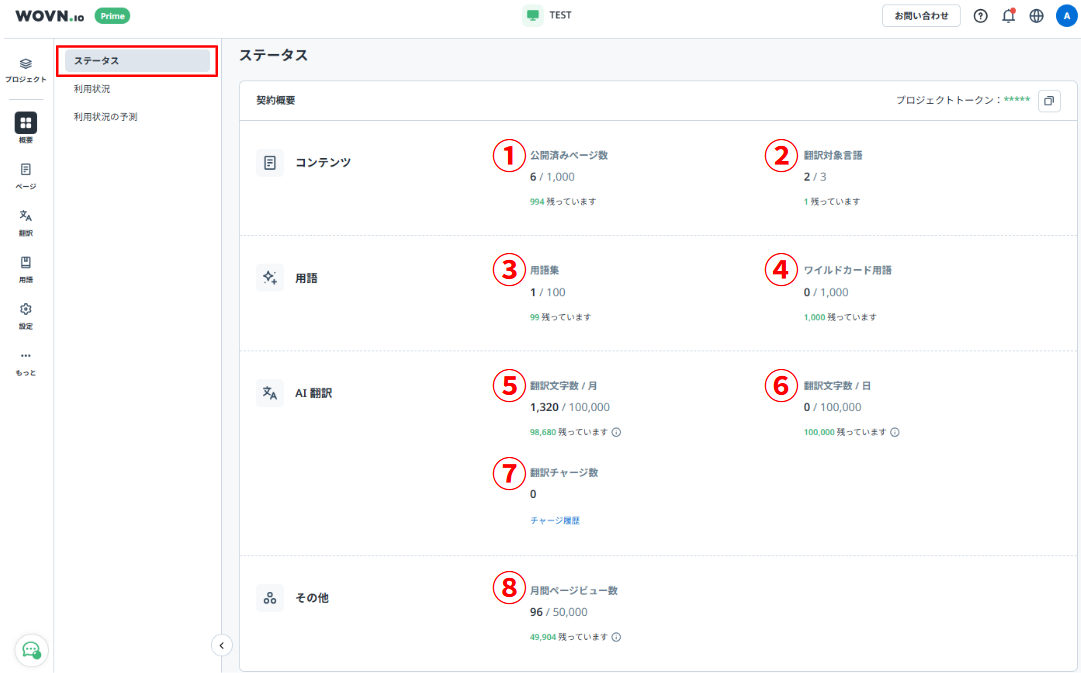Click the もっと three-dots icon

click(x=26, y=356)
